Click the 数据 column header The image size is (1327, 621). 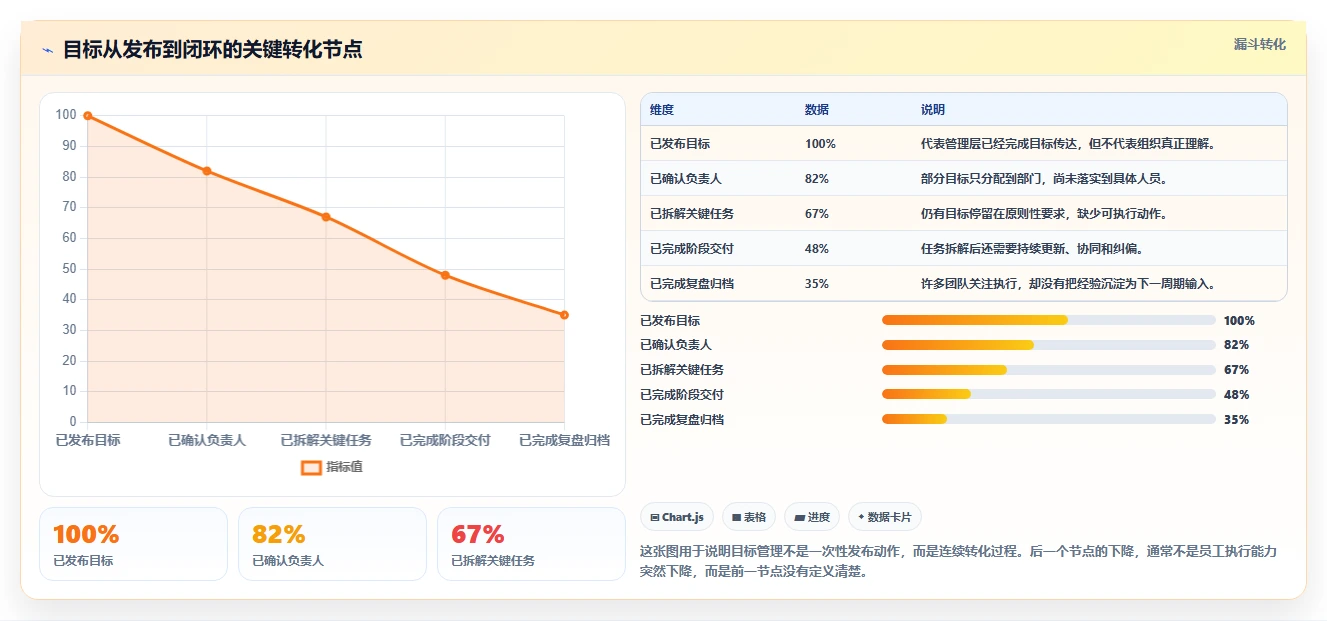(817, 110)
